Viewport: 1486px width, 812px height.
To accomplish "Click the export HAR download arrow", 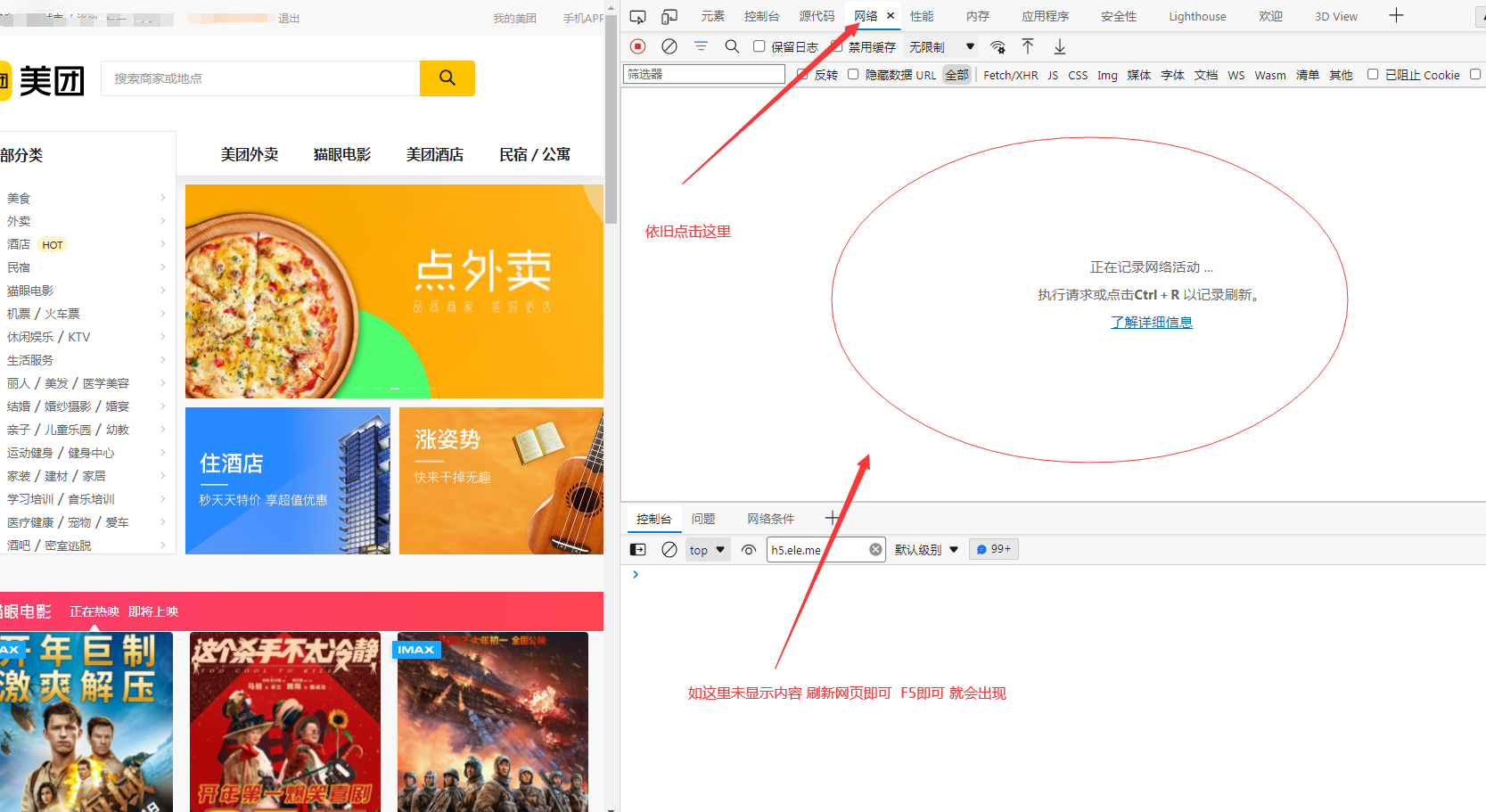I will (x=1060, y=46).
